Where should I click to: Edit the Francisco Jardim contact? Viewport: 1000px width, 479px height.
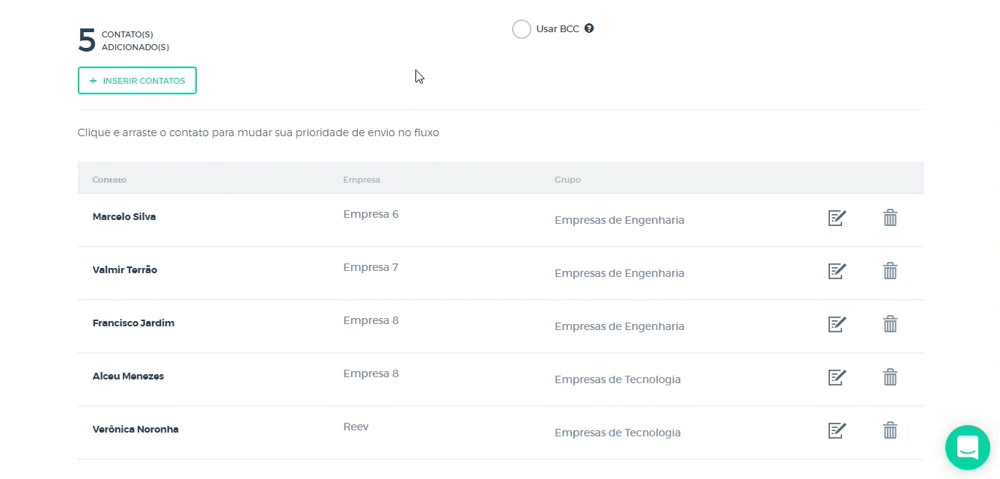tap(837, 324)
